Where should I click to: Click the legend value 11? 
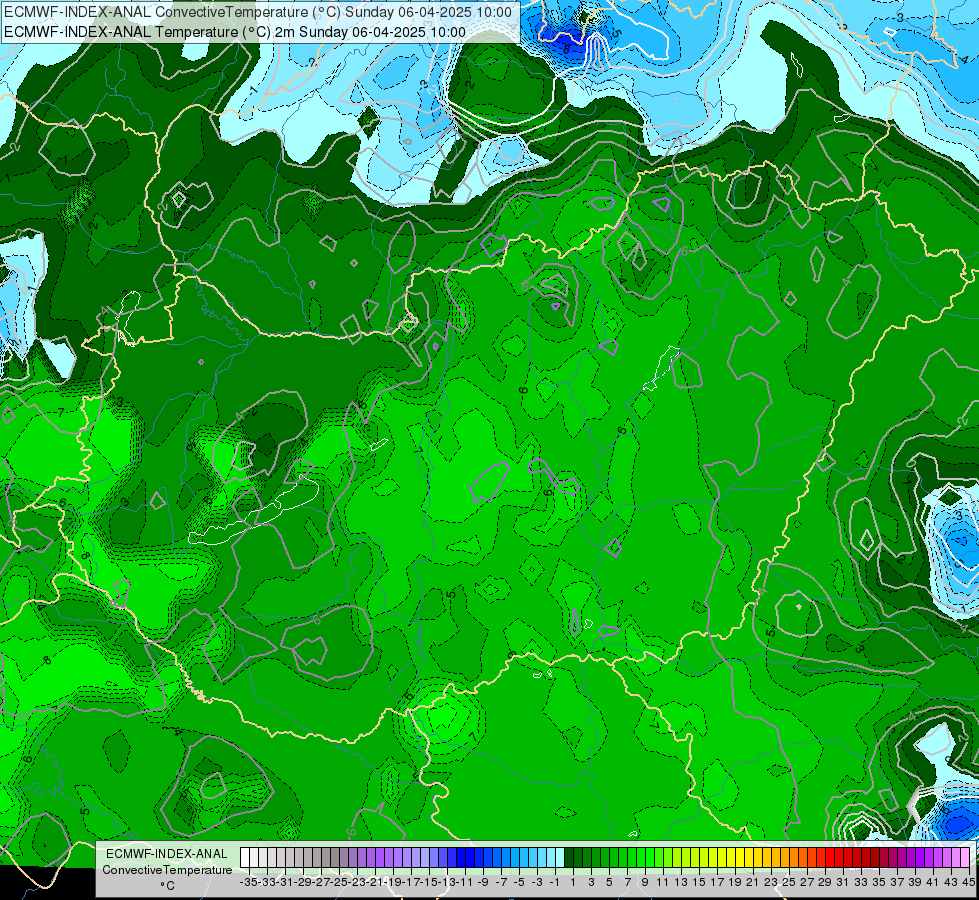[662, 882]
